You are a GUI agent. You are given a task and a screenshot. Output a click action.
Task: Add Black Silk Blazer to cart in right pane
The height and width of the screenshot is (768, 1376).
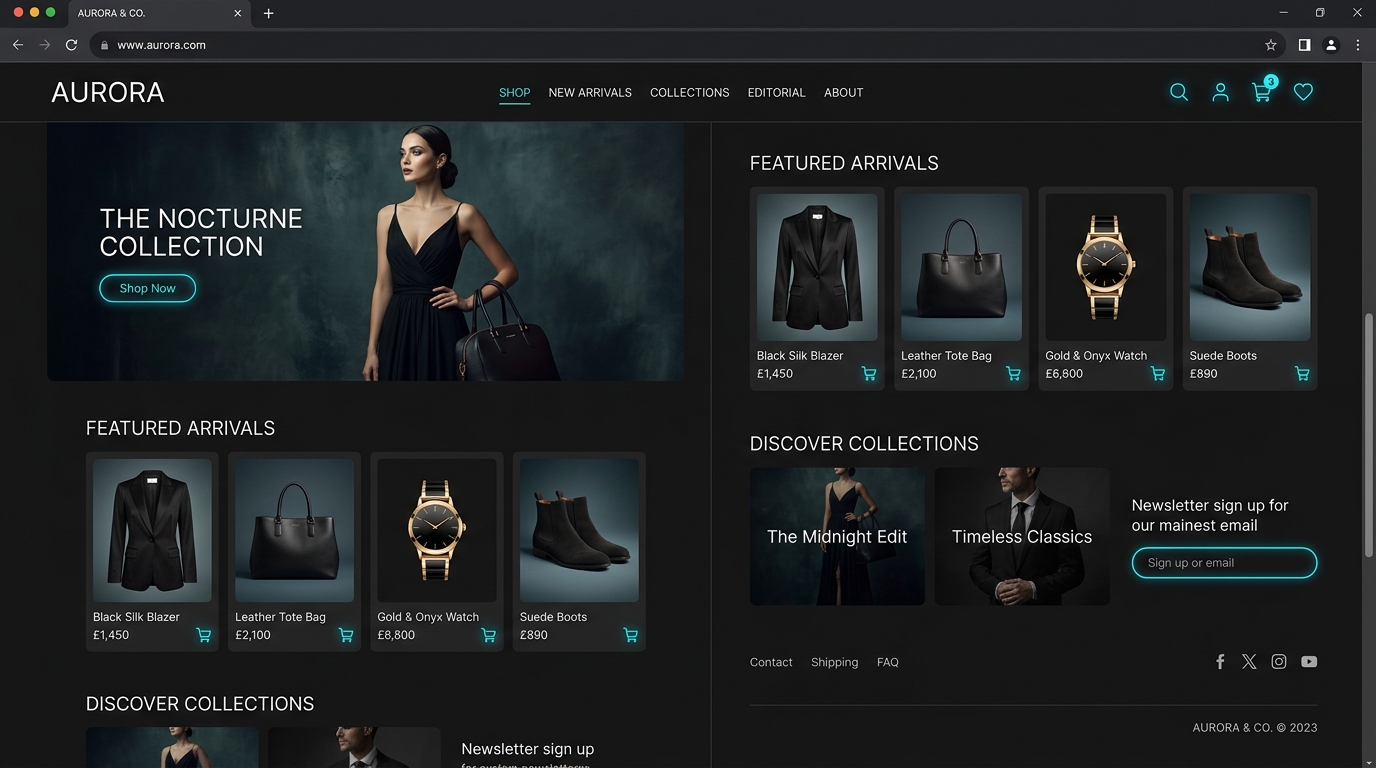pyautogui.click(x=869, y=374)
